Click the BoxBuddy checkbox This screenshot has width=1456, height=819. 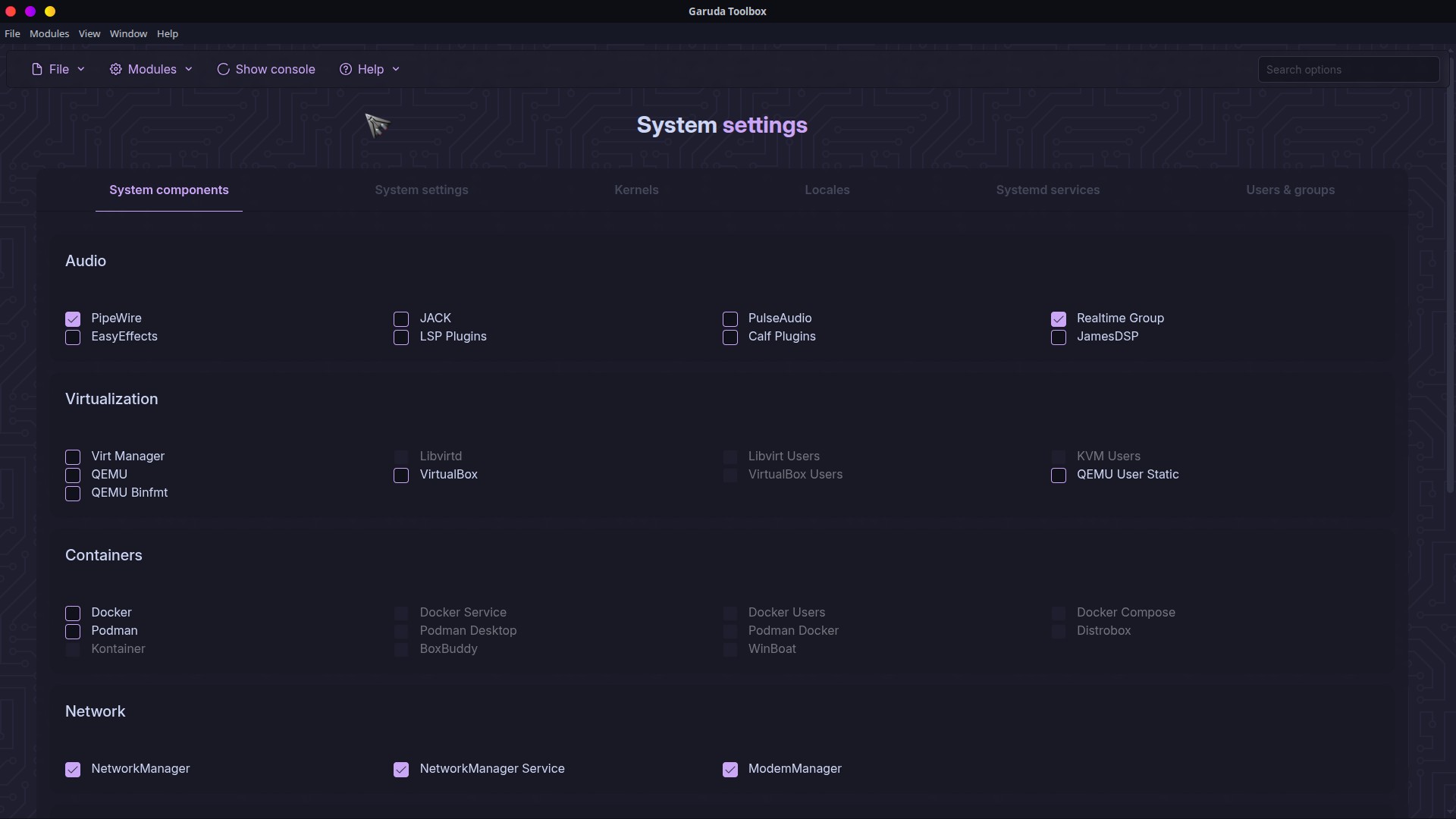401,649
